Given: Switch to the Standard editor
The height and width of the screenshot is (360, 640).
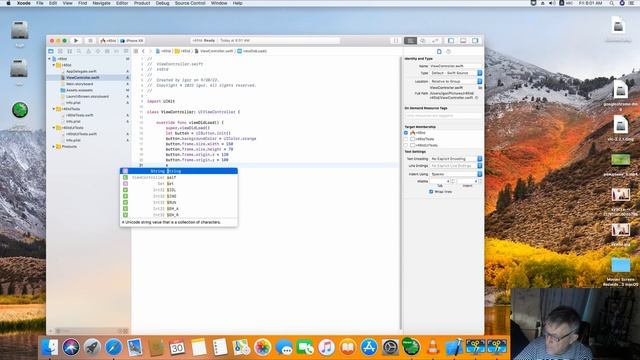Looking at the screenshot, I should pos(411,40).
